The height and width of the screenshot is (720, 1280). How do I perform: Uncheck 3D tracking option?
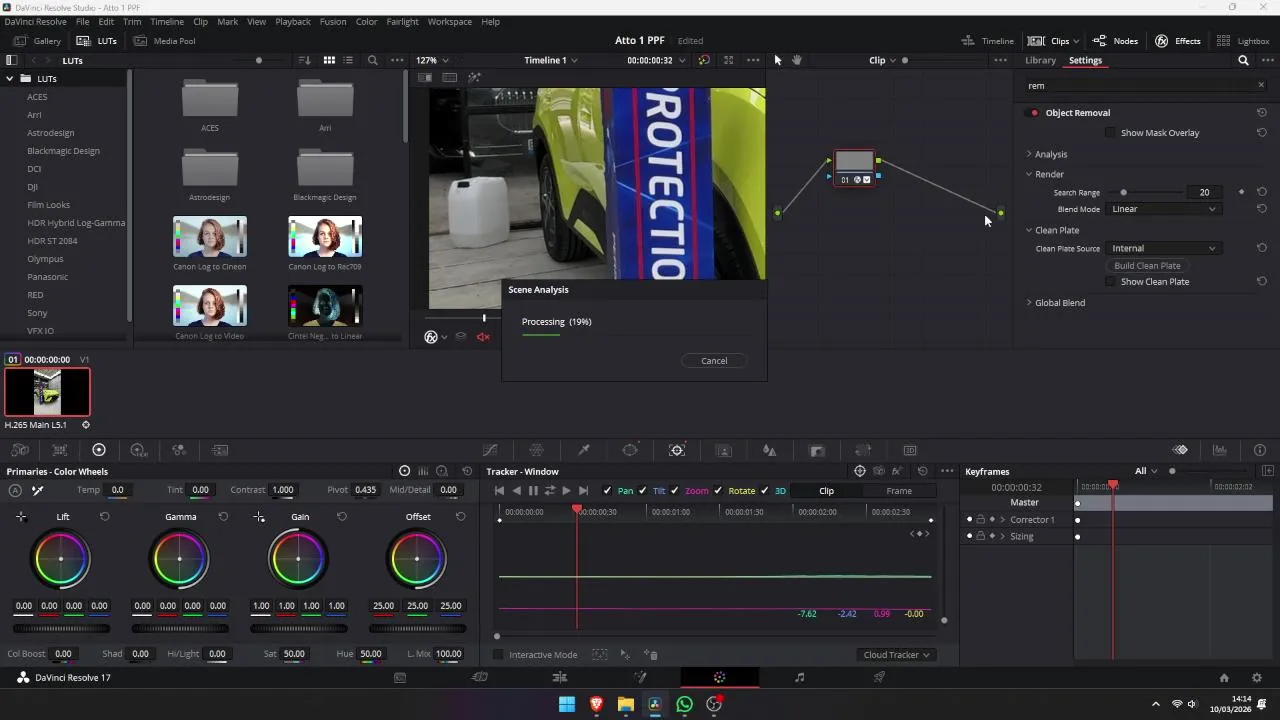click(765, 491)
